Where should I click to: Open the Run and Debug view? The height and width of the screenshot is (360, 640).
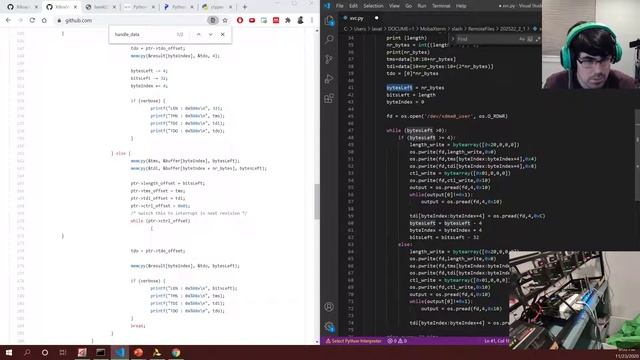pyautogui.click(x=329, y=78)
